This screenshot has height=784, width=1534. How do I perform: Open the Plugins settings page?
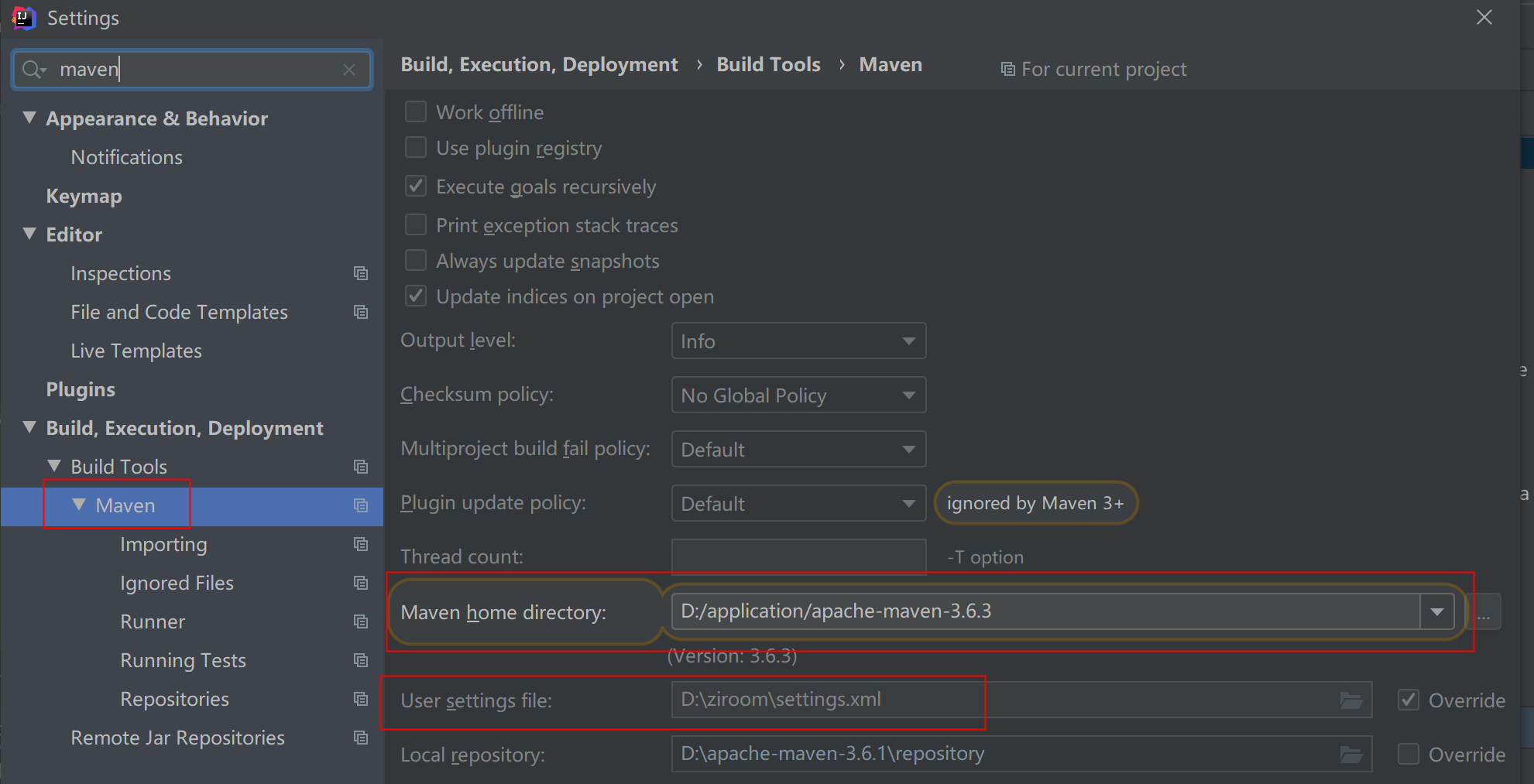click(x=81, y=389)
